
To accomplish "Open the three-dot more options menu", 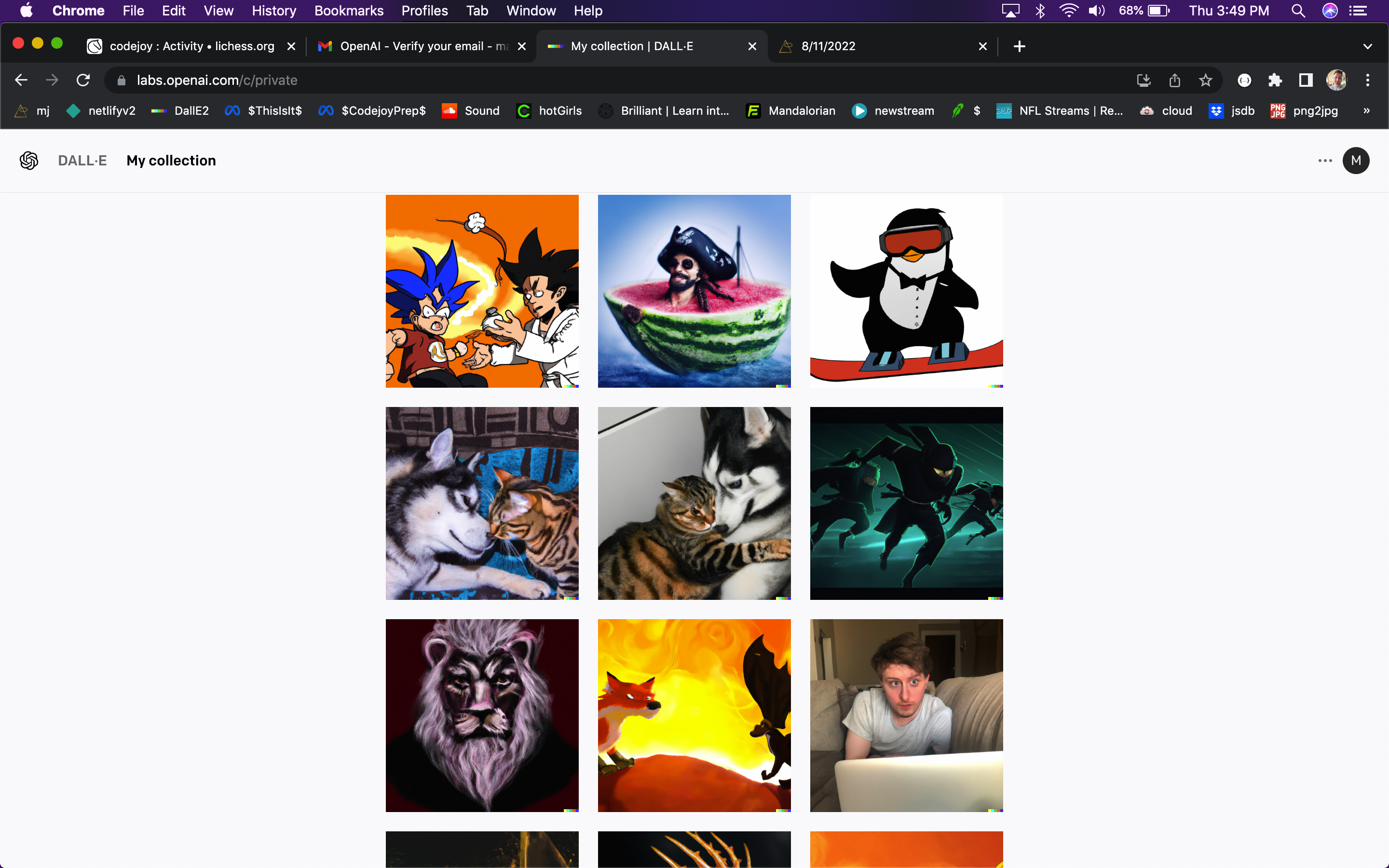I will [x=1325, y=161].
